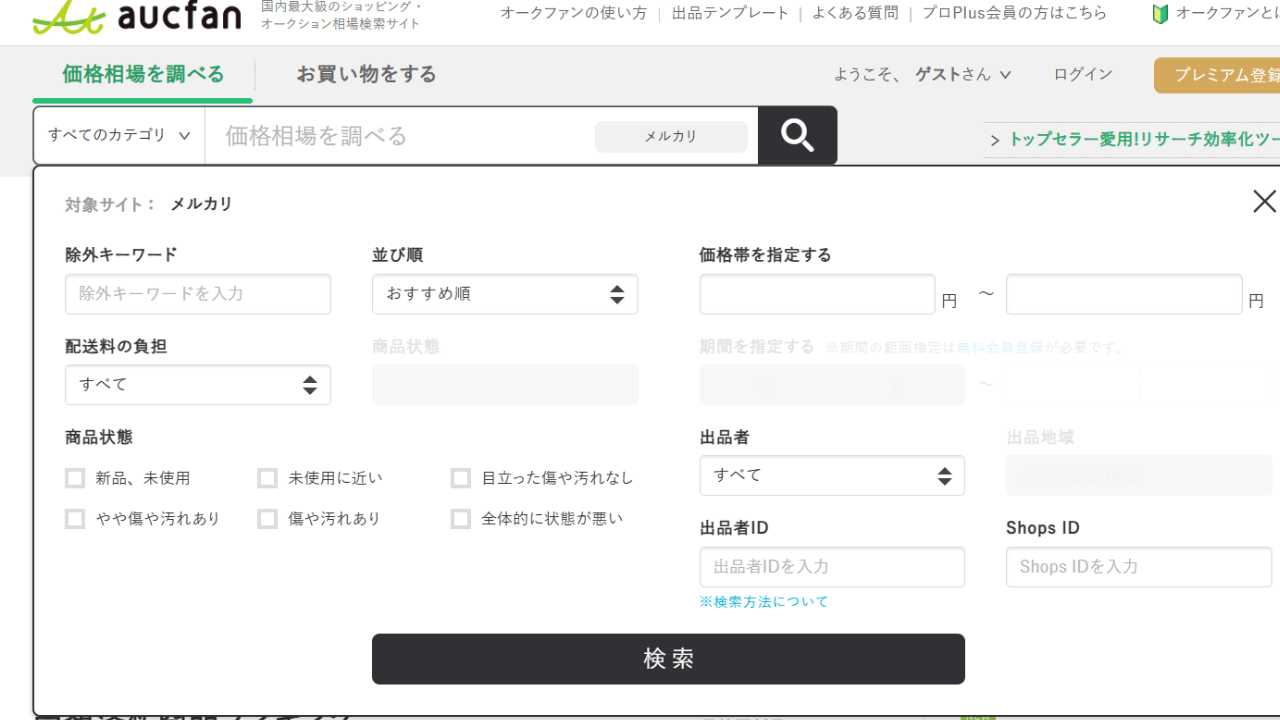Image resolution: width=1280 pixels, height=720 pixels.
Task: Click the ログイン link
Action: click(1082, 74)
